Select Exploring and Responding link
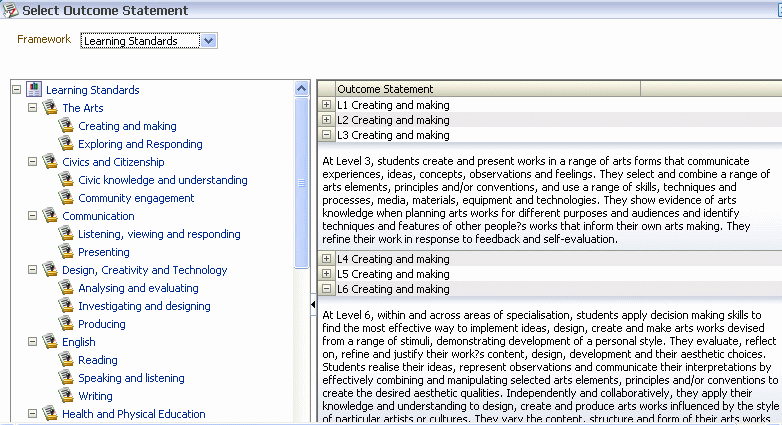 coord(140,144)
